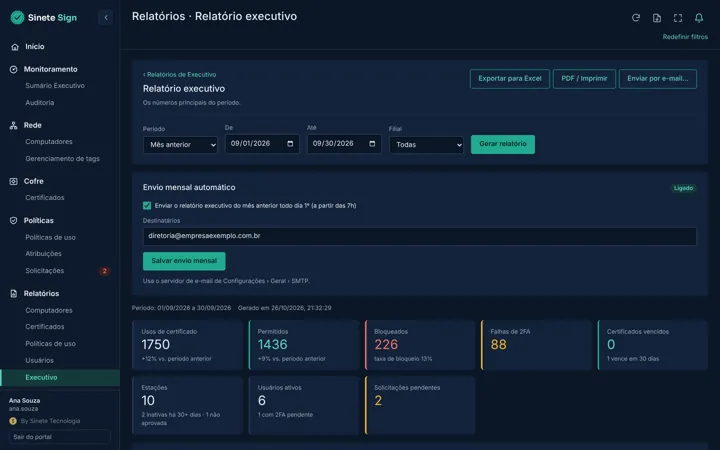Click the Relatórios section header in sidebar
Screen dimensions: 720x450
[x=41, y=293]
